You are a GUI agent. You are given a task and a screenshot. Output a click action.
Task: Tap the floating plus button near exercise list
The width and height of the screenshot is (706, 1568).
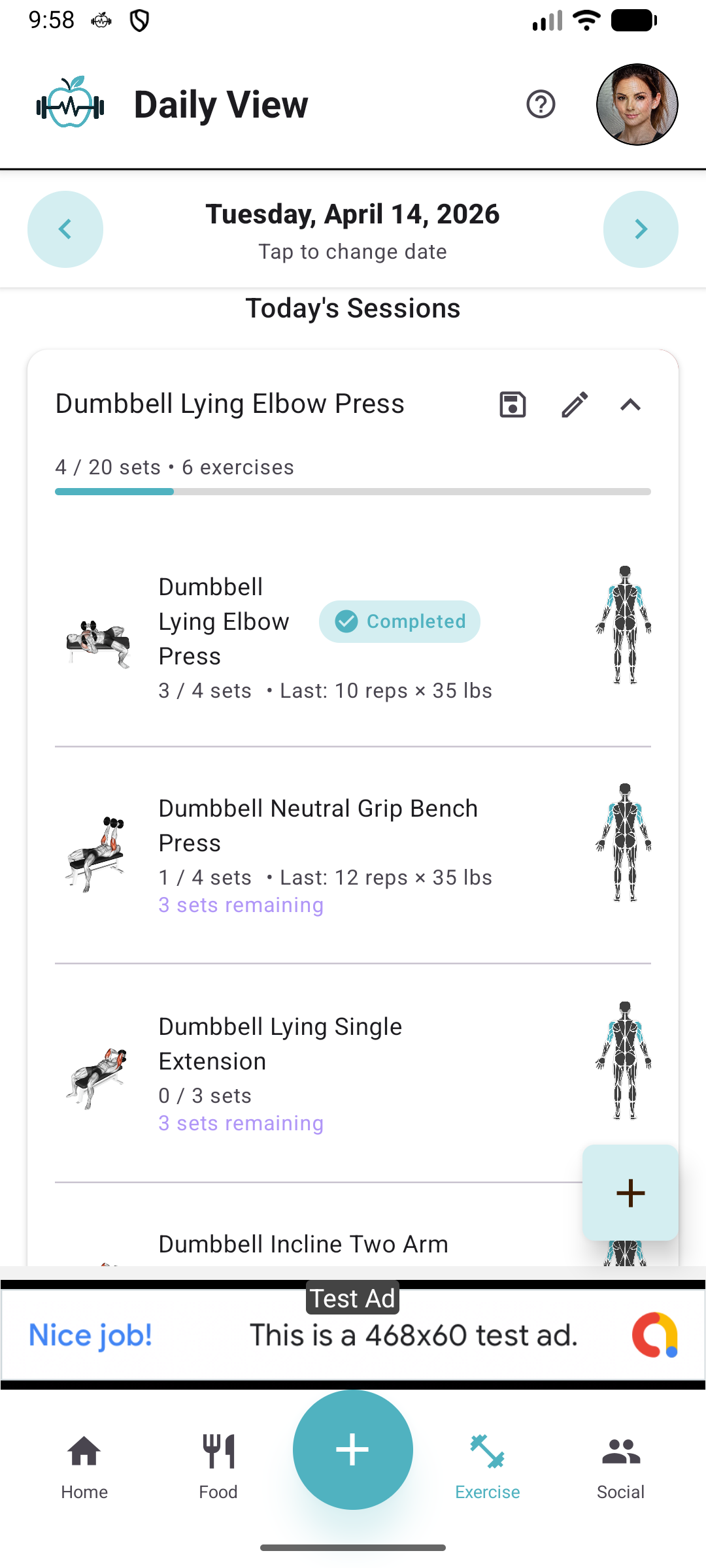pos(630,1192)
